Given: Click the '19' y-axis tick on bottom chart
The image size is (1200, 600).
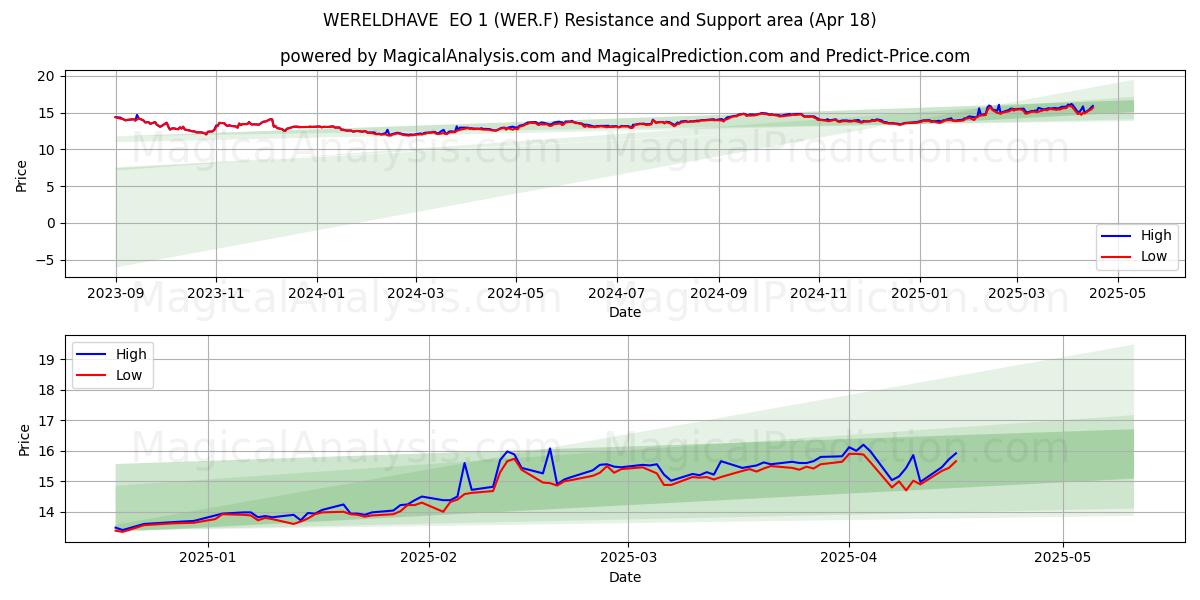Looking at the screenshot, I should [49, 360].
